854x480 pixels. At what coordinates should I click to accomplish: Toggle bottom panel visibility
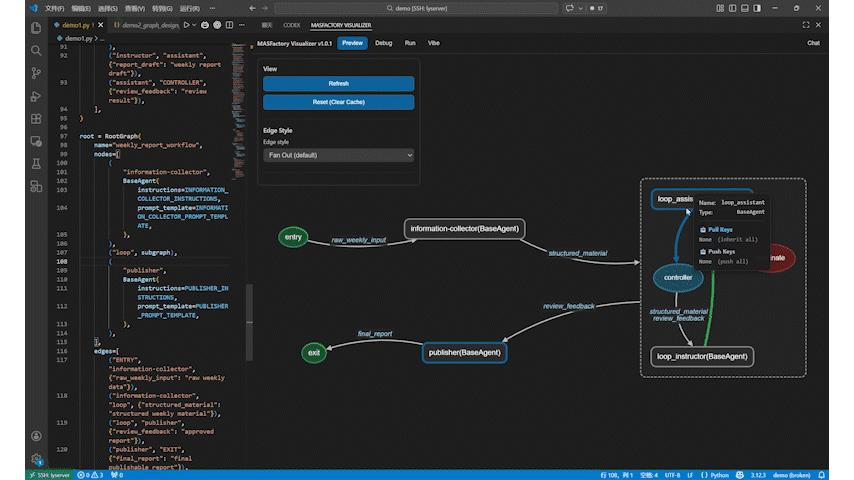pyautogui.click(x=745, y=8)
